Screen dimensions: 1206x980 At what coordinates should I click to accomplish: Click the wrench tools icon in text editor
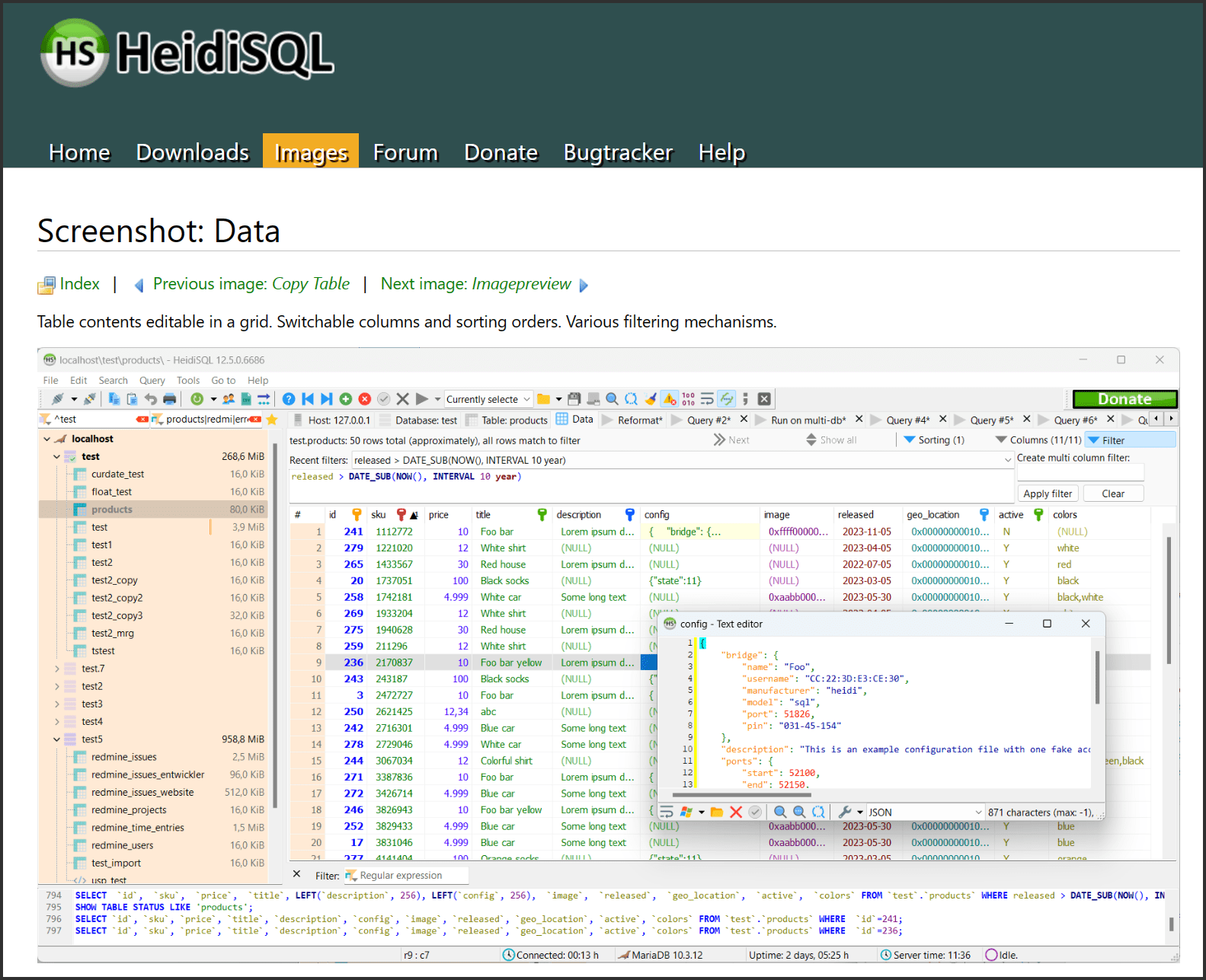click(844, 812)
